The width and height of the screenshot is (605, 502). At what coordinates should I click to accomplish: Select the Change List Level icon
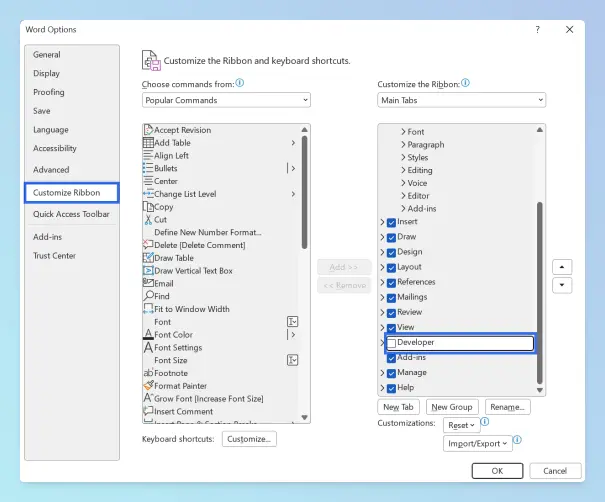click(148, 194)
